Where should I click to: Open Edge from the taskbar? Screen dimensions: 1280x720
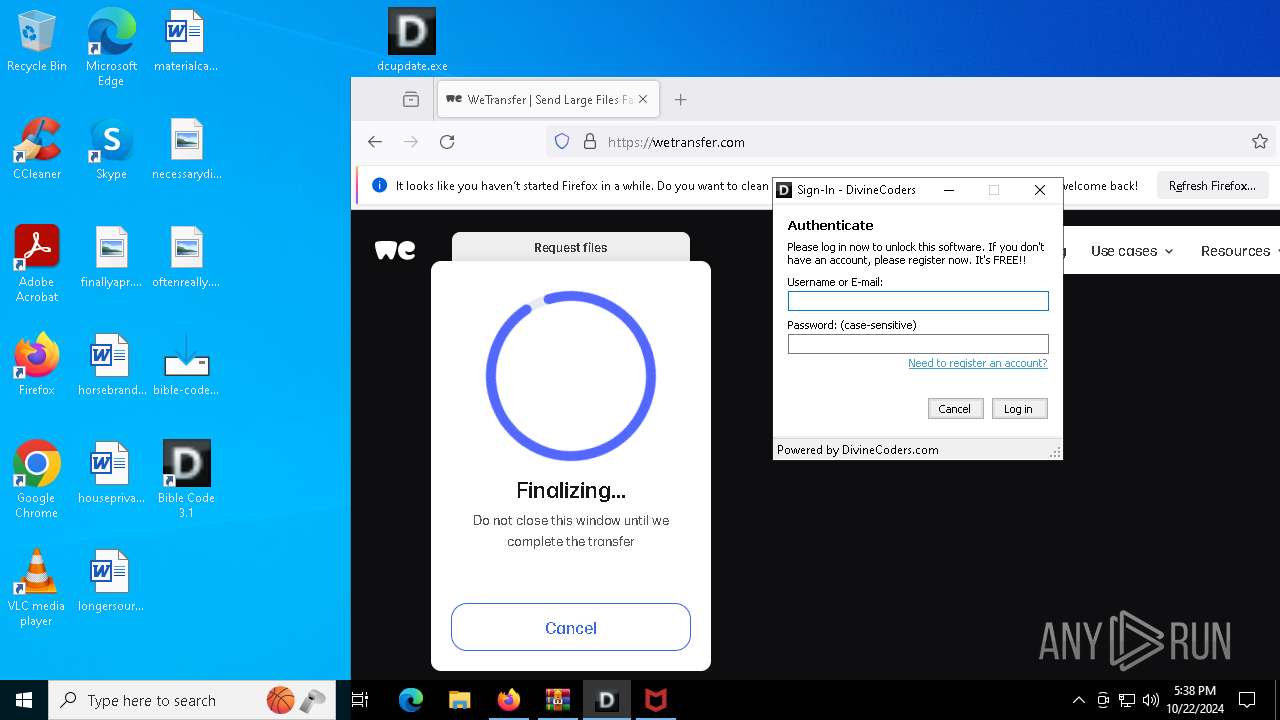coord(411,700)
